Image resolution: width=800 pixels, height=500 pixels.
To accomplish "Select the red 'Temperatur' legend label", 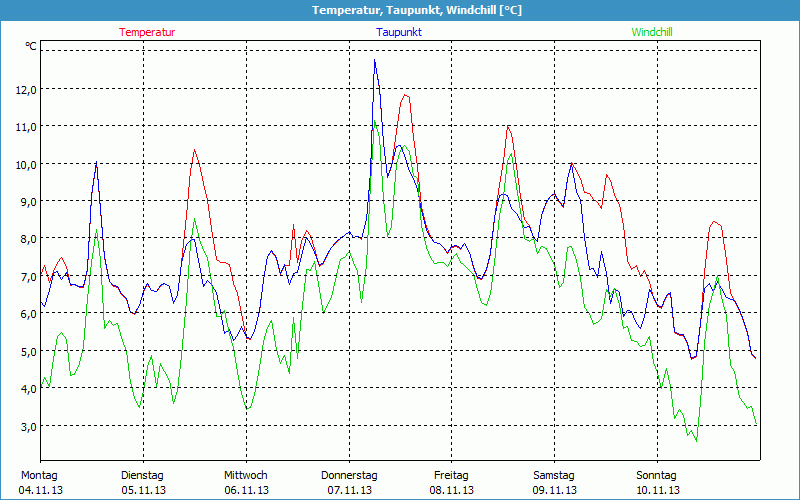I will pos(147,32).
